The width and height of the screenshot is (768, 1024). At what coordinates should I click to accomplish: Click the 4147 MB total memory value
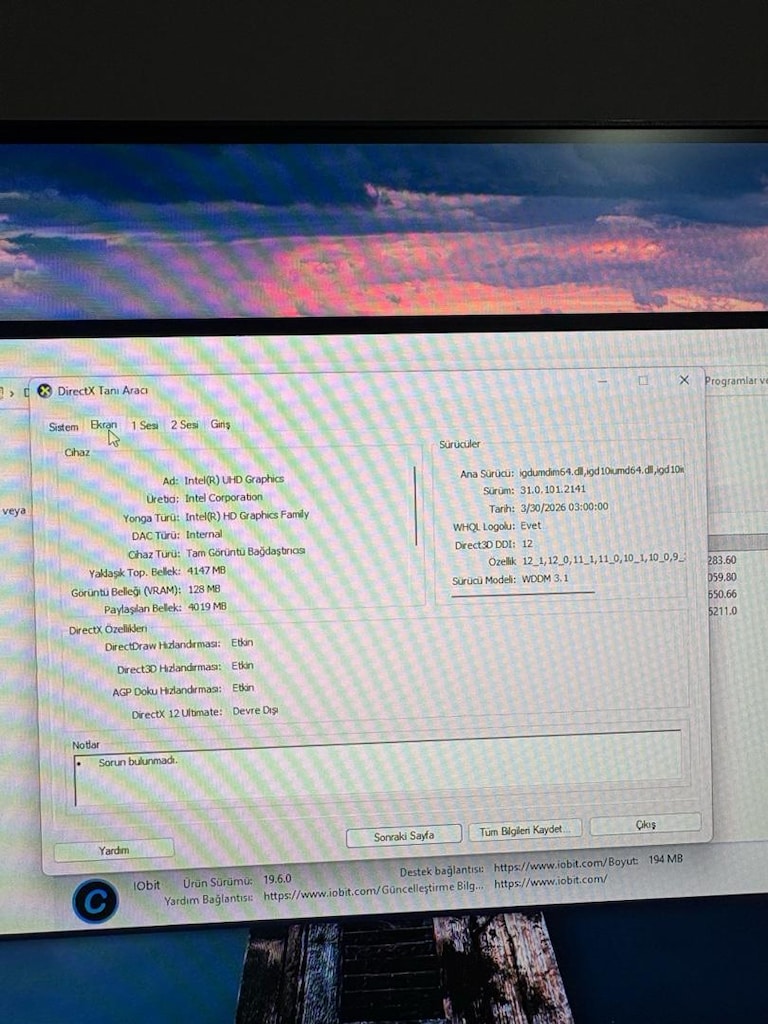[x=206, y=570]
